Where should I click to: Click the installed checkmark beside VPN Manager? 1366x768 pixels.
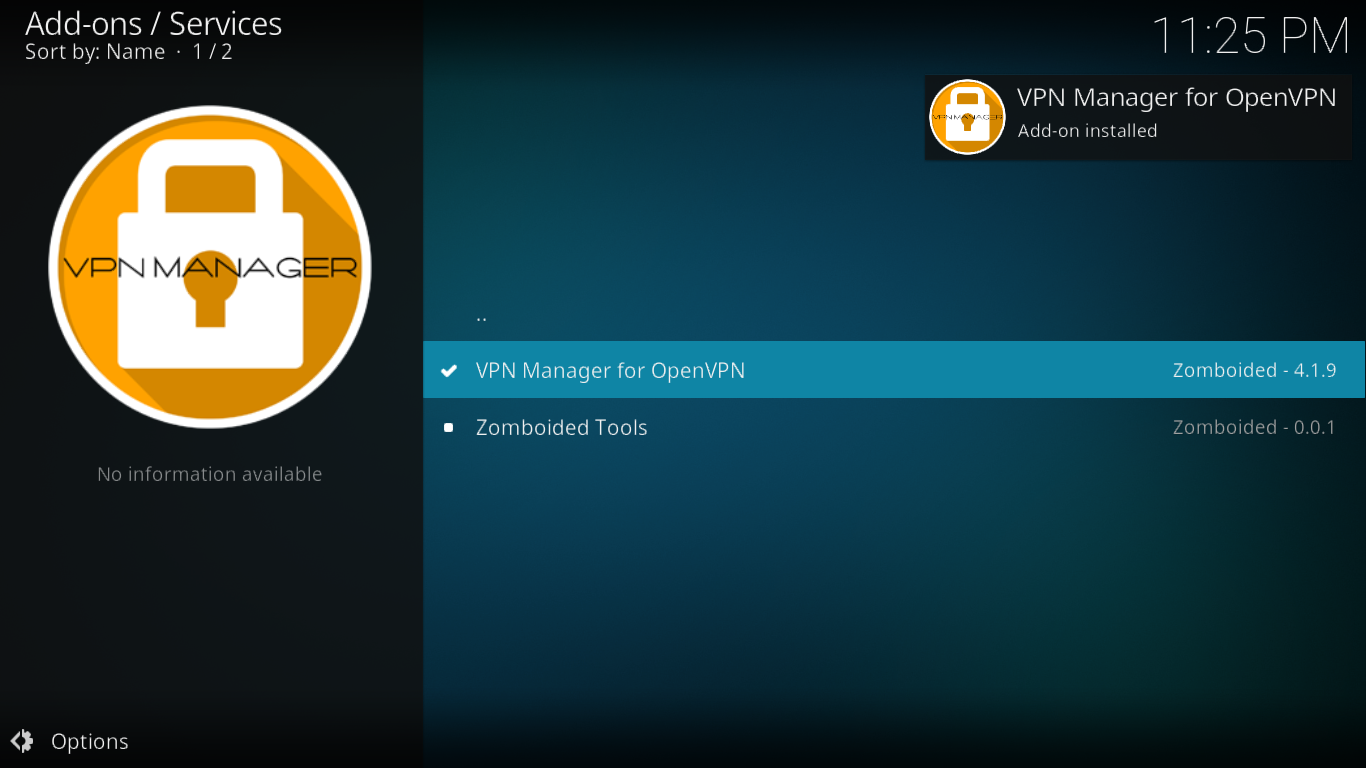coord(449,371)
